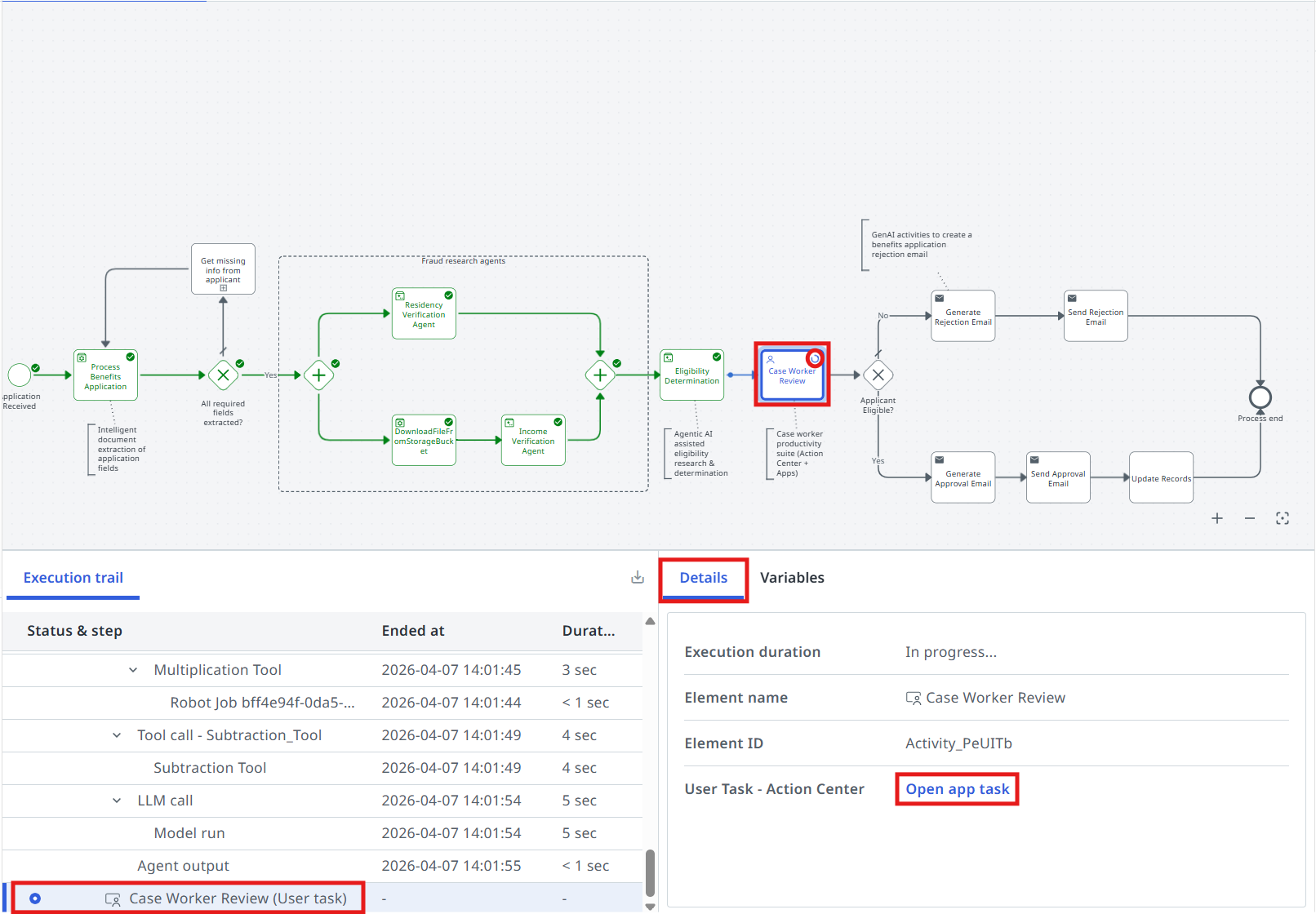The image size is (1316, 914).
Task: Click the Applicant Eligible gateway
Action: coord(878,375)
